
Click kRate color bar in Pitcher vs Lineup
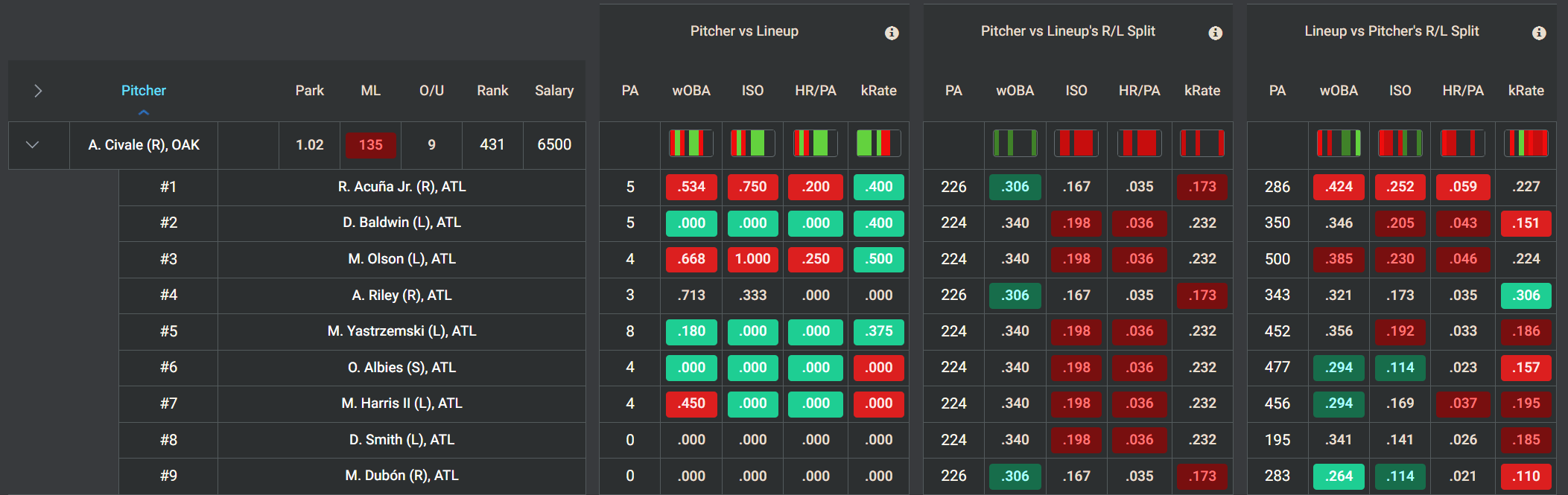pyautogui.click(x=878, y=143)
